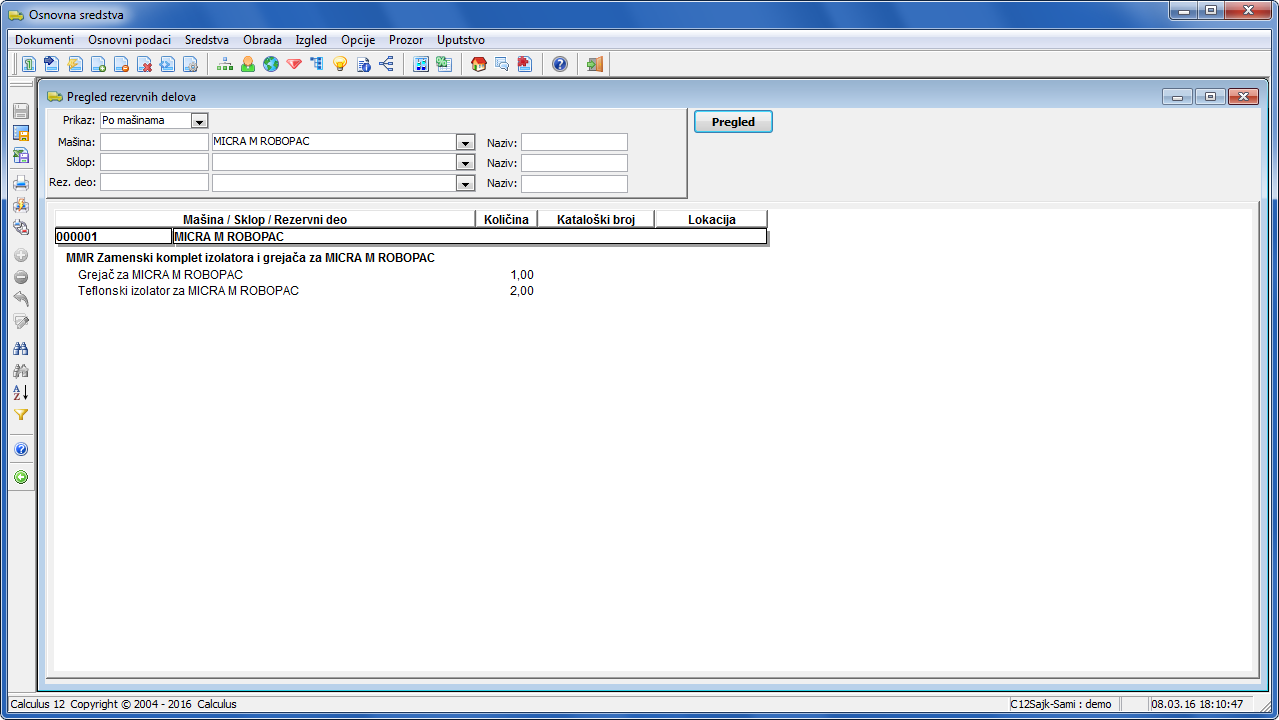Image resolution: width=1279 pixels, height=720 pixels.
Task: Click the yellow light bulb toolbar icon
Action: pyautogui.click(x=340, y=65)
